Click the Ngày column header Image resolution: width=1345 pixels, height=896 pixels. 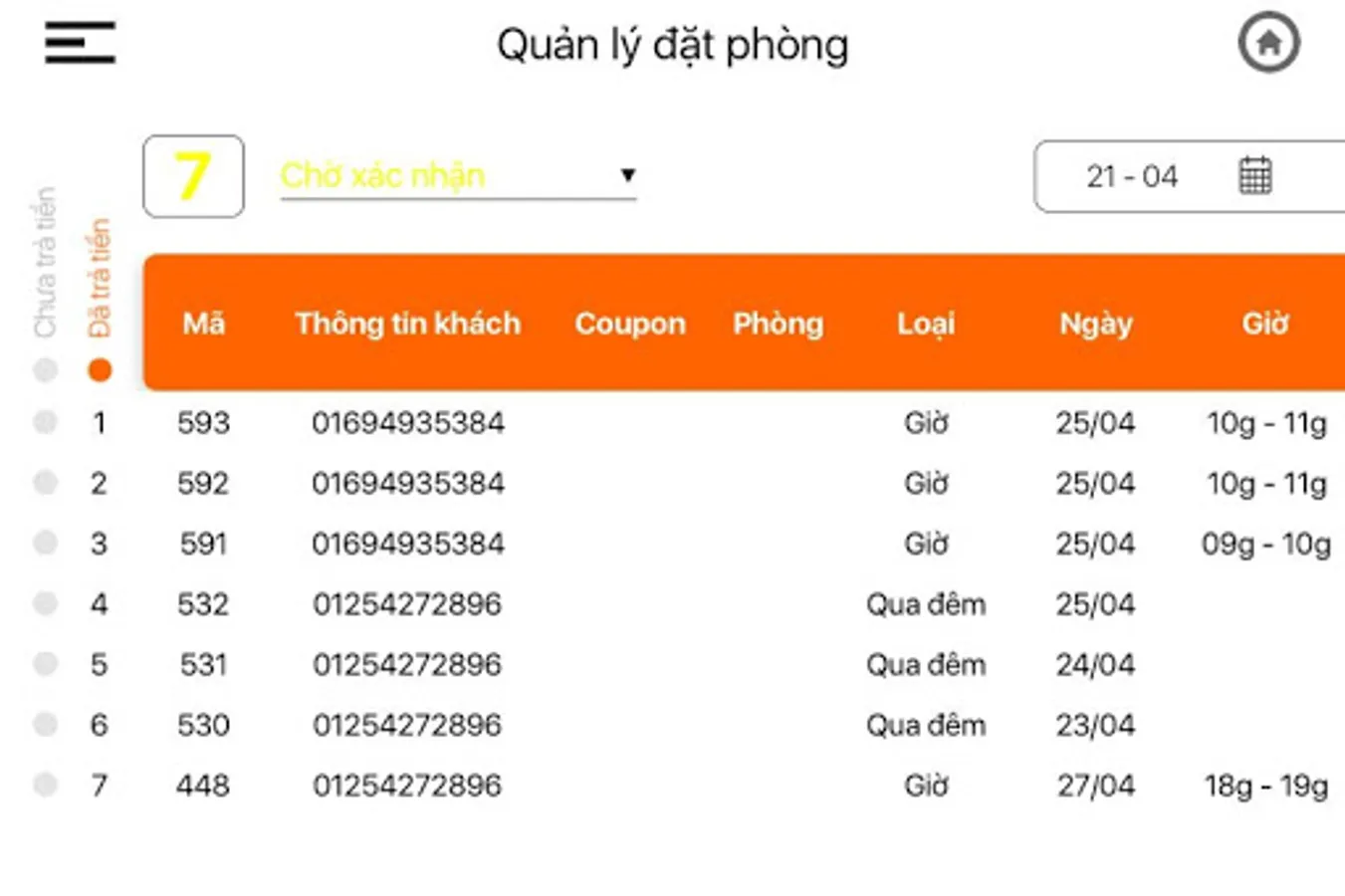[x=1095, y=324]
